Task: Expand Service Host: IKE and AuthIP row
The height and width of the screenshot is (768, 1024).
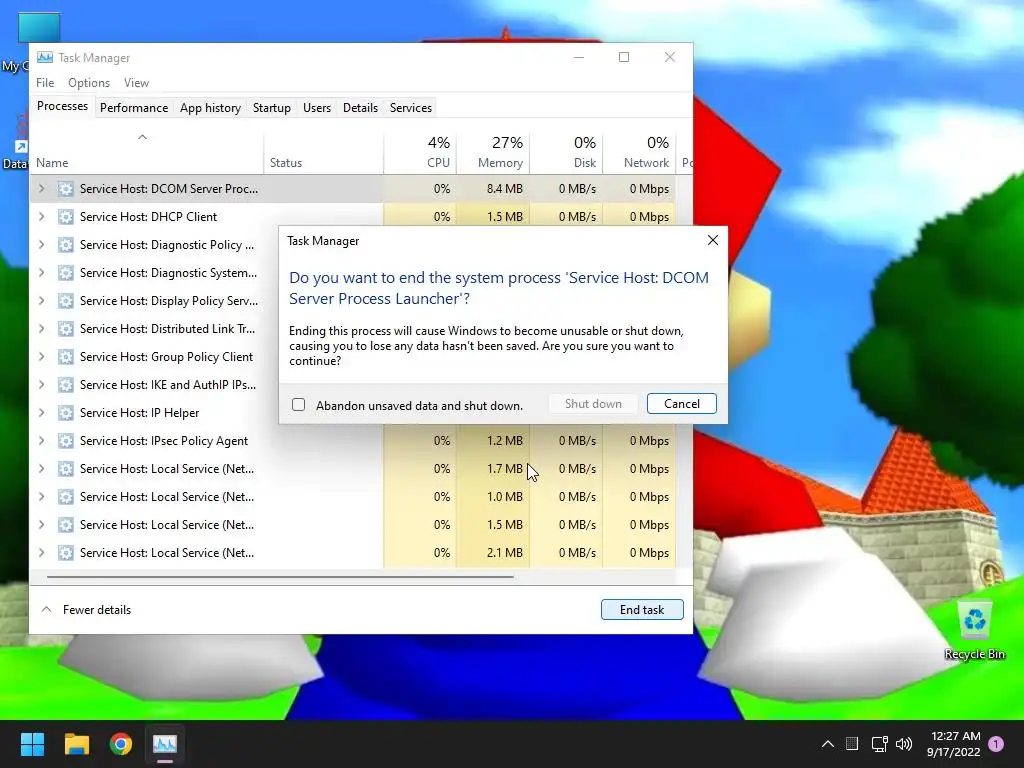Action: click(42, 385)
